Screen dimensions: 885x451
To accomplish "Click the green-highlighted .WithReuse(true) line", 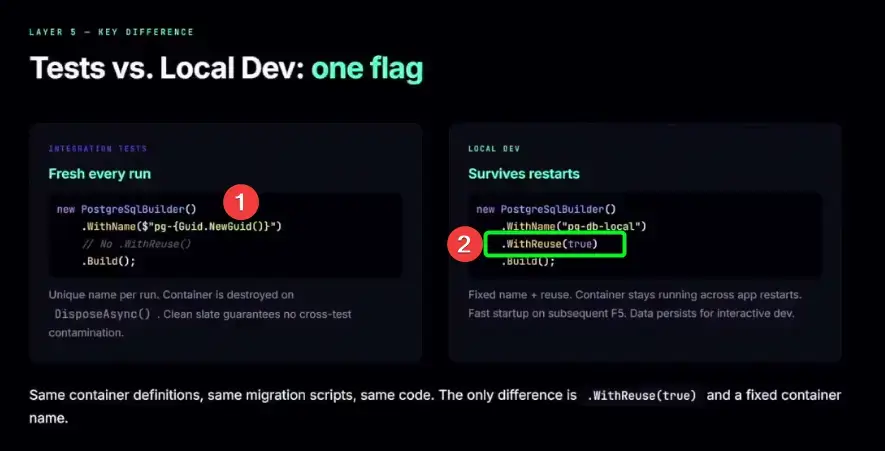I will point(554,244).
